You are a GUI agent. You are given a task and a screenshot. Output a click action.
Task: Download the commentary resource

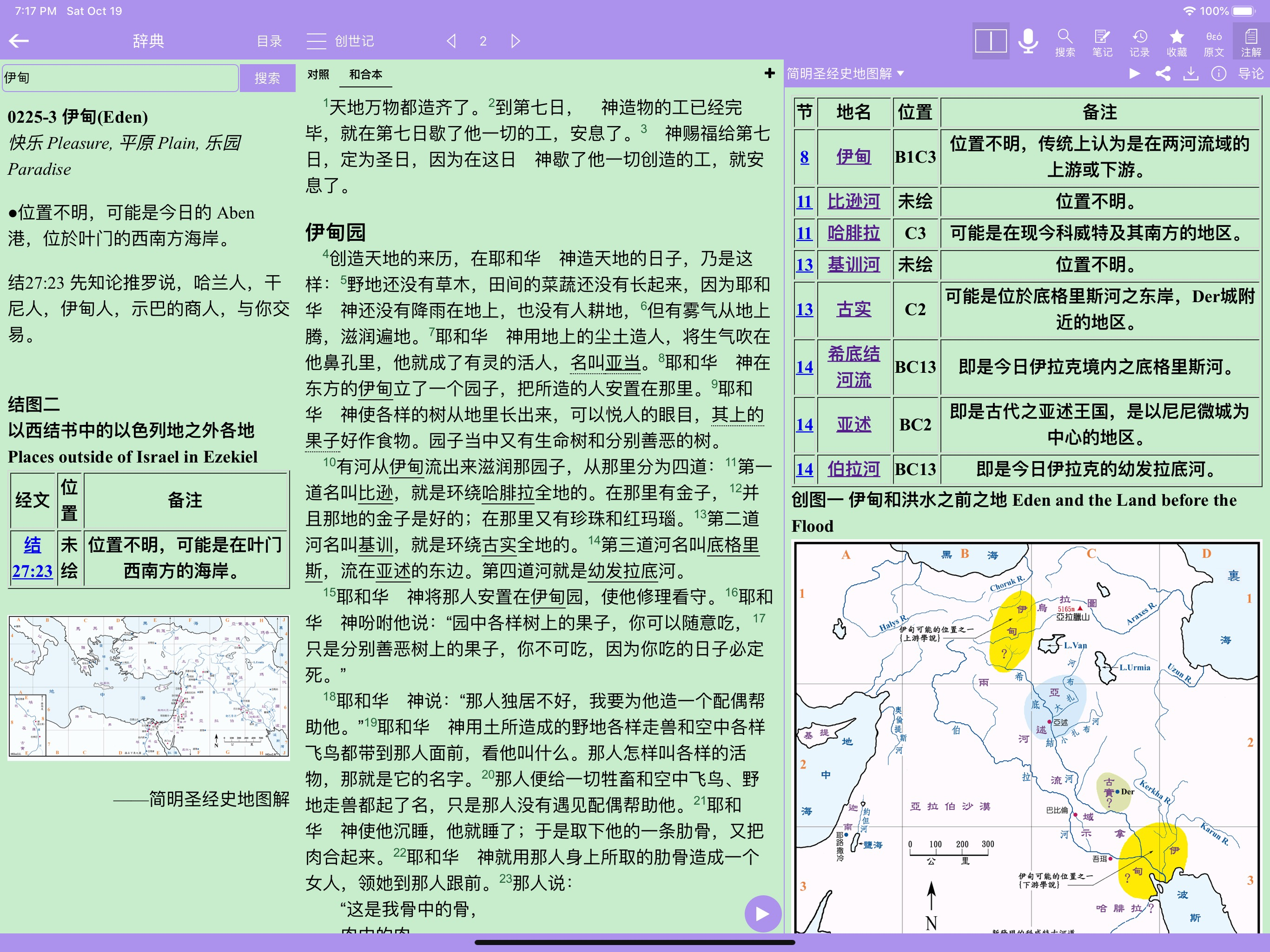pyautogui.click(x=1191, y=73)
